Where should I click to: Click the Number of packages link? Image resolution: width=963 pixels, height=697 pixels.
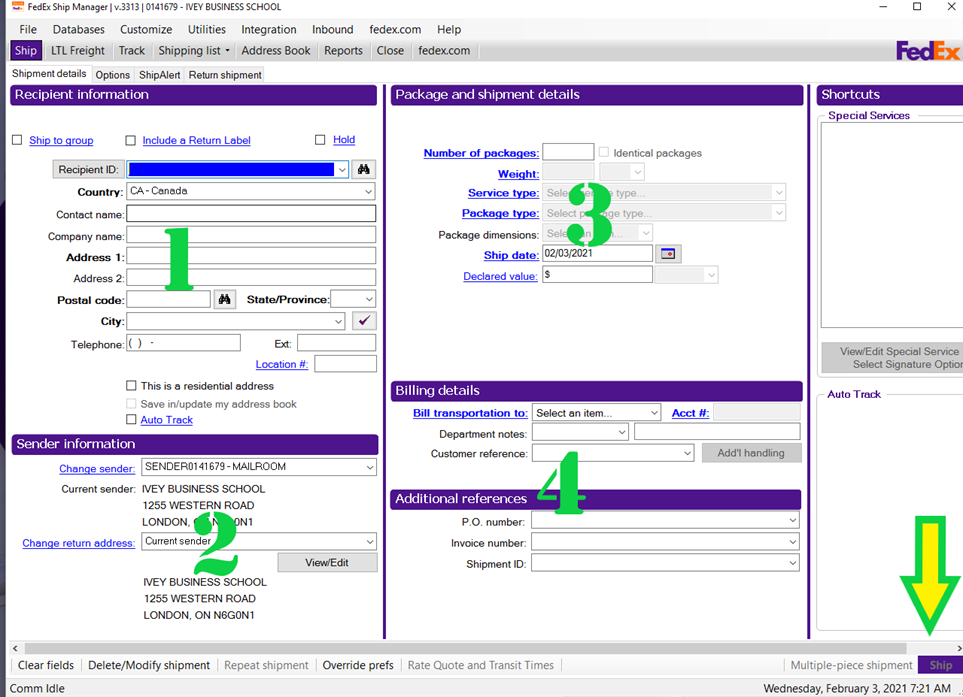click(x=481, y=153)
